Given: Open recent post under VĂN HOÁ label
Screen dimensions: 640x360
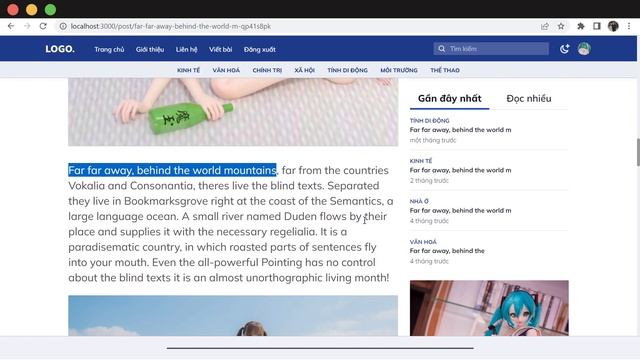Looking at the screenshot, I should (x=447, y=251).
